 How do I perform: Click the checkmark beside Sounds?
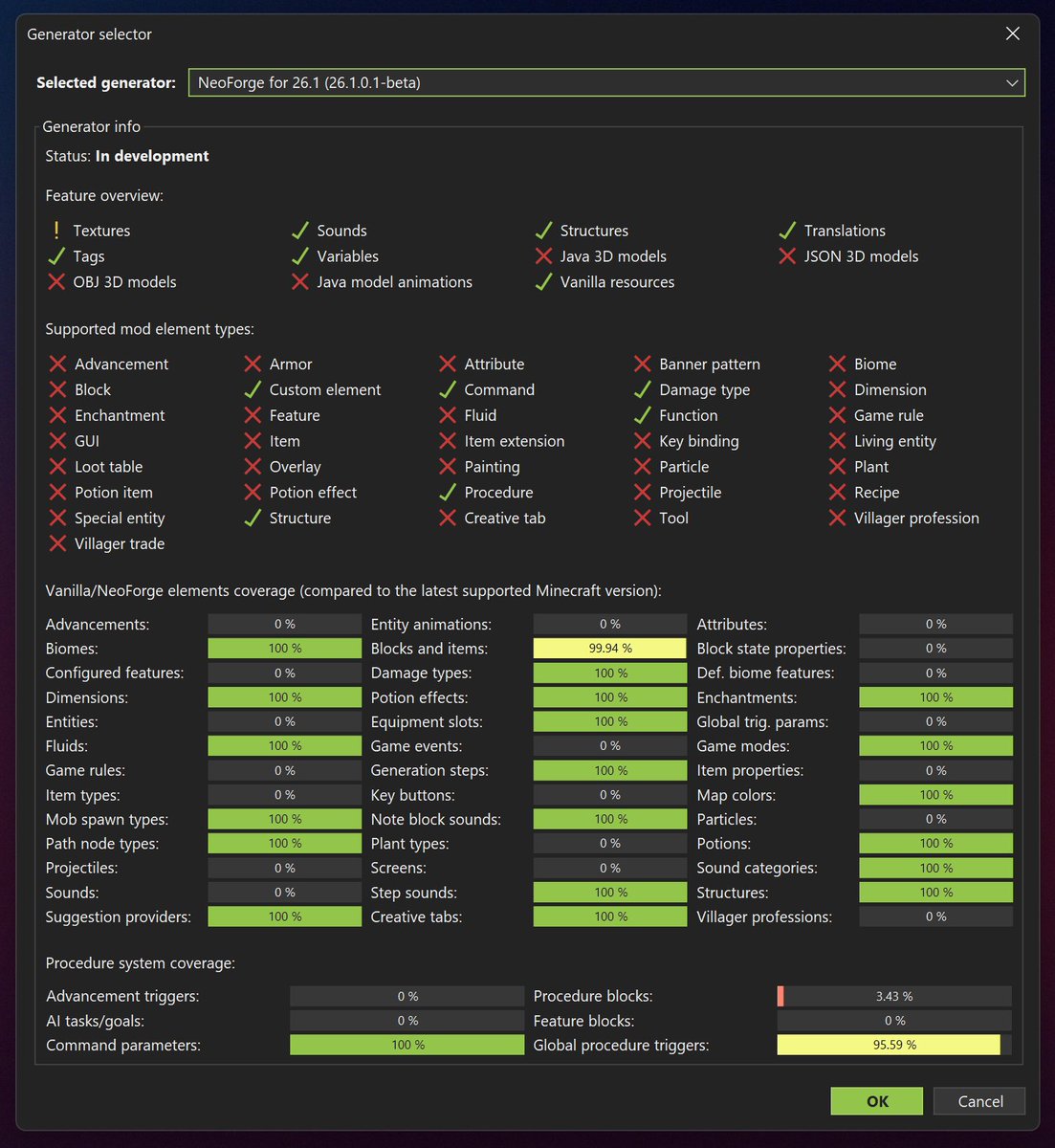[x=300, y=231]
